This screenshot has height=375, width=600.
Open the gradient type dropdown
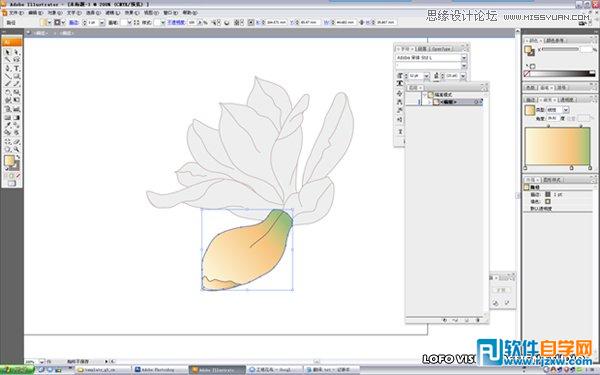tap(566, 110)
